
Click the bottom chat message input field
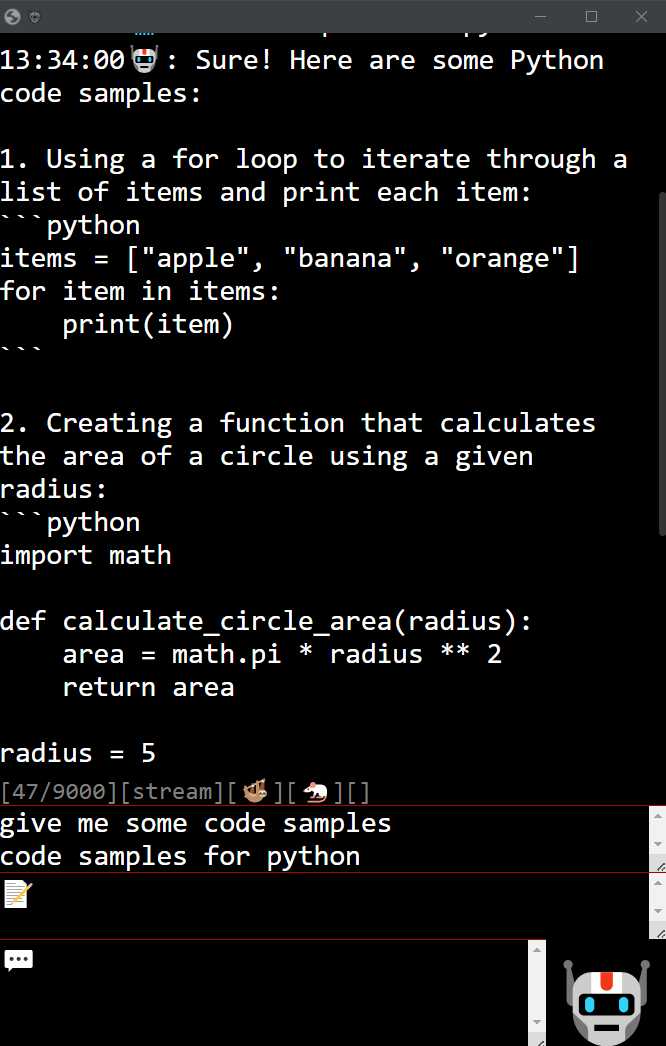click(264, 993)
